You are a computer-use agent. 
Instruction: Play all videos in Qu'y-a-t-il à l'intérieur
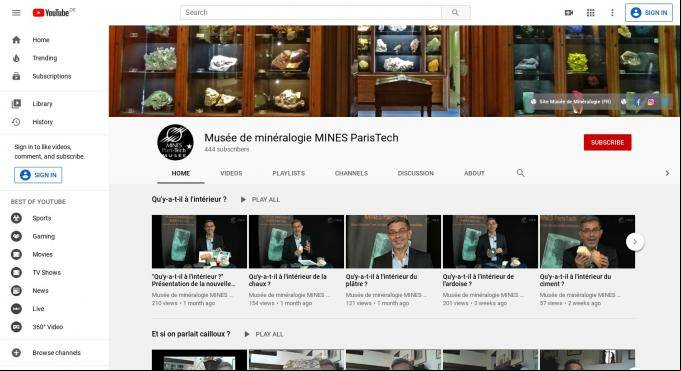coord(261,199)
